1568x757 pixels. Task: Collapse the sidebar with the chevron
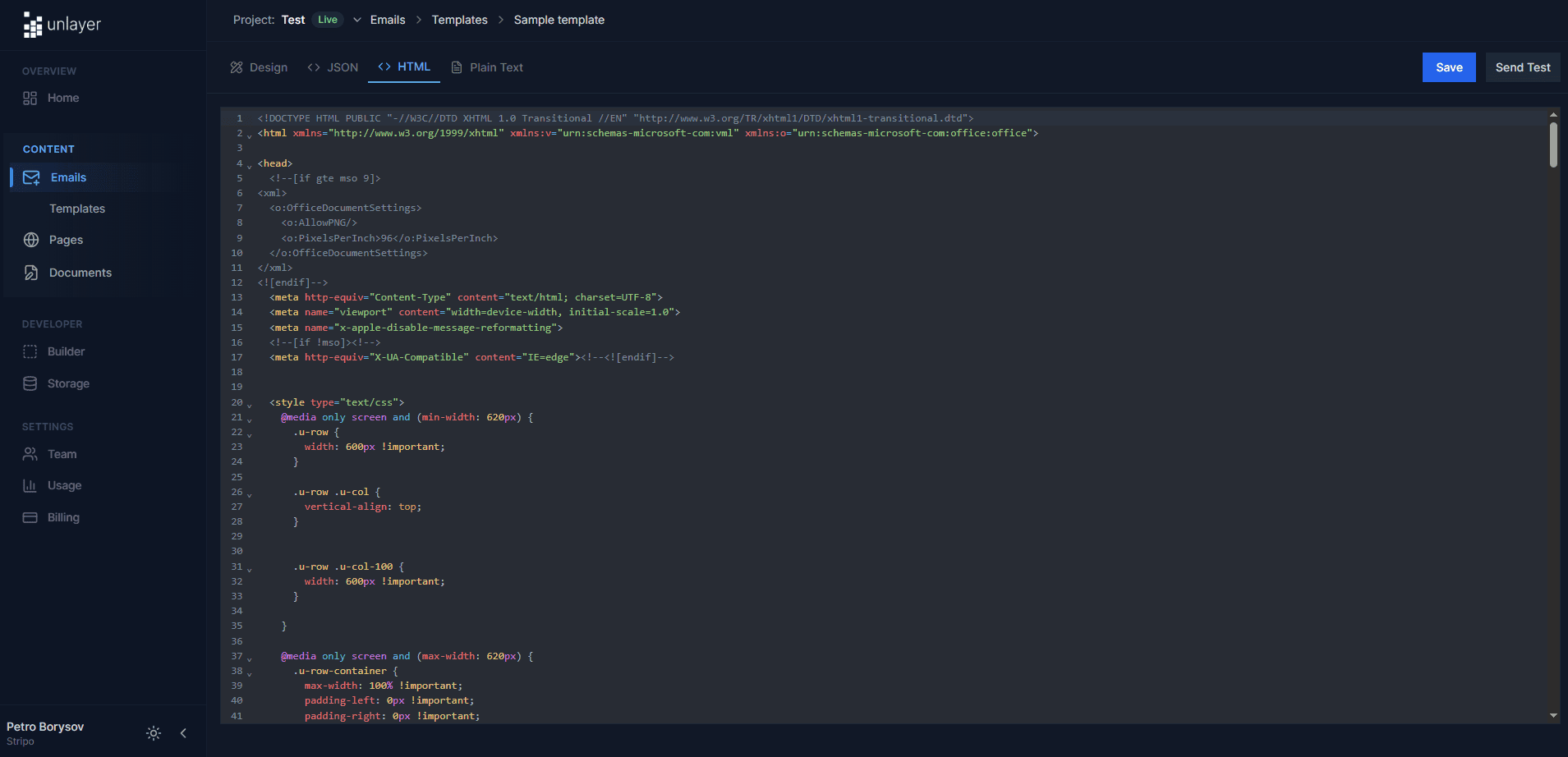183,733
